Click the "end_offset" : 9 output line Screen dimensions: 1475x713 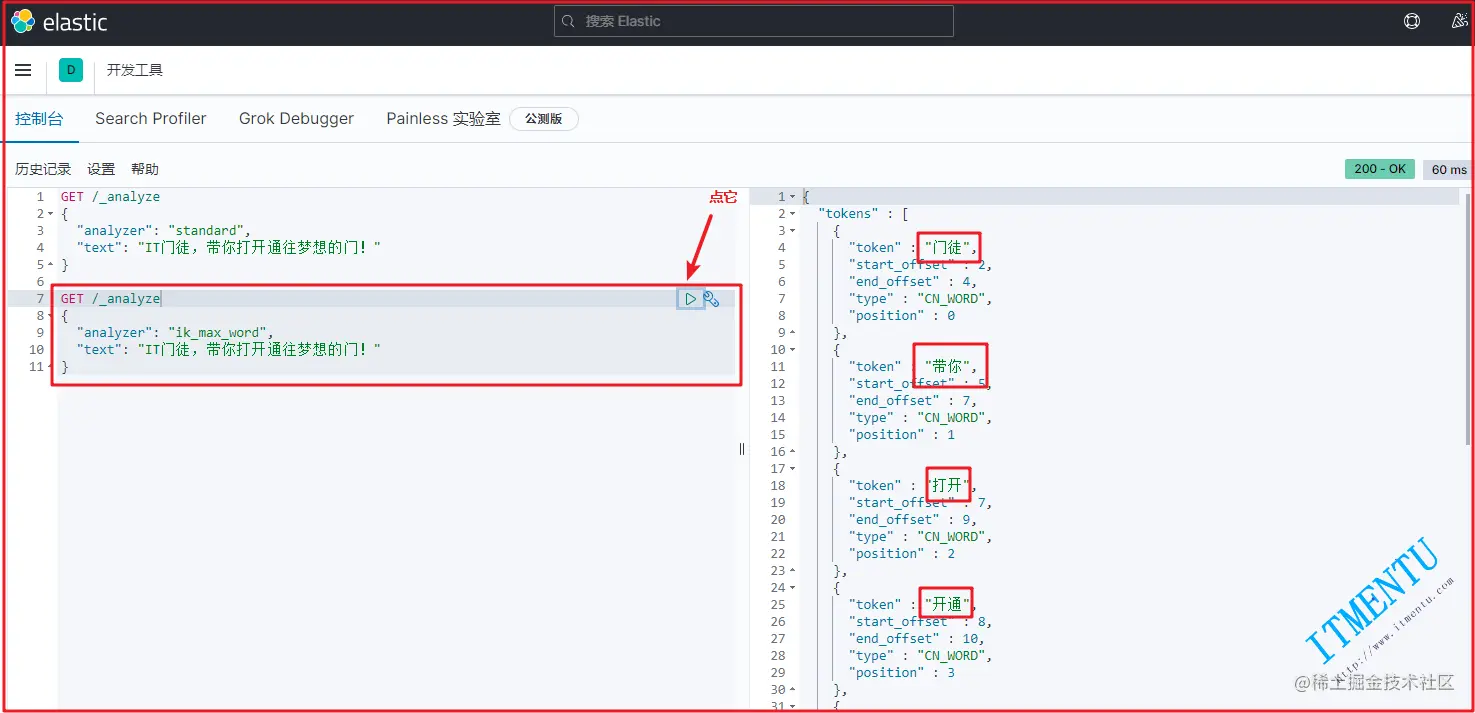(912, 520)
